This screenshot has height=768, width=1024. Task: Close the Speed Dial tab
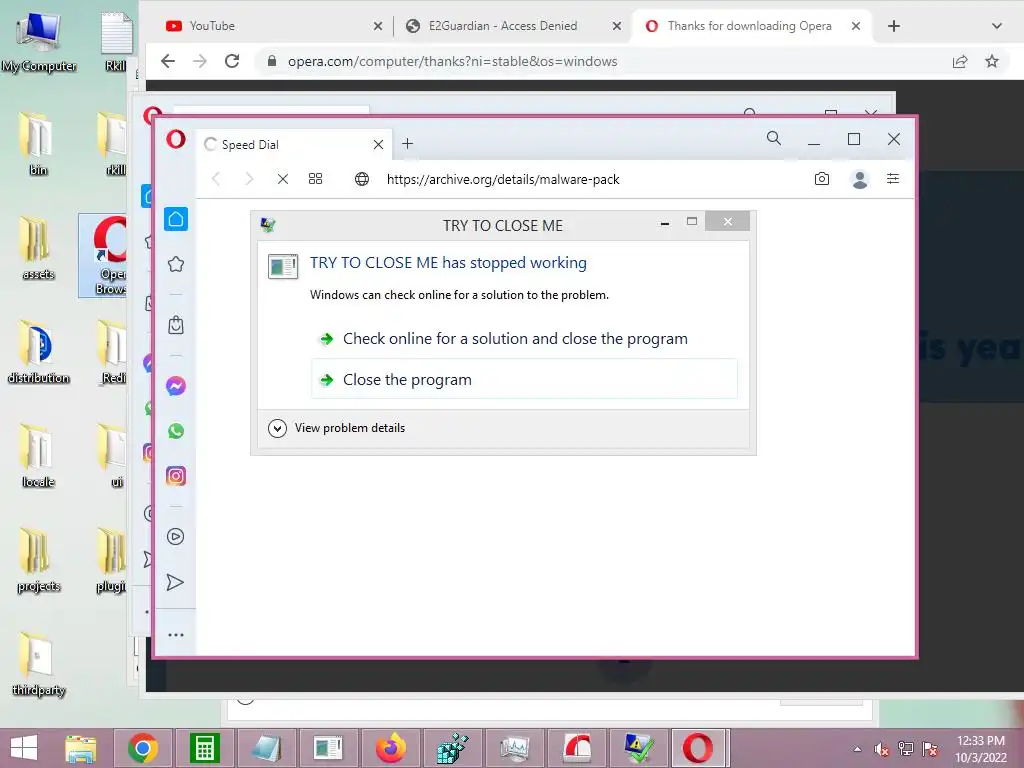click(378, 144)
